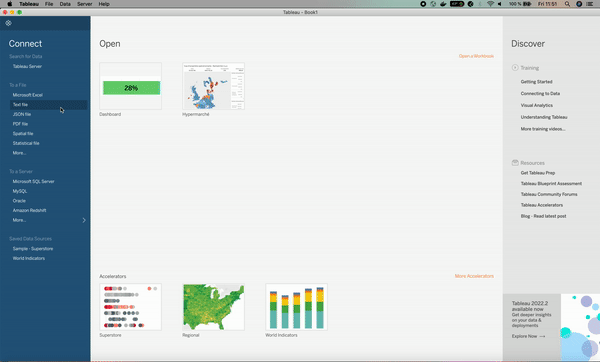Open the Server menu
This screenshot has width=600, height=362.
click(x=85, y=4)
